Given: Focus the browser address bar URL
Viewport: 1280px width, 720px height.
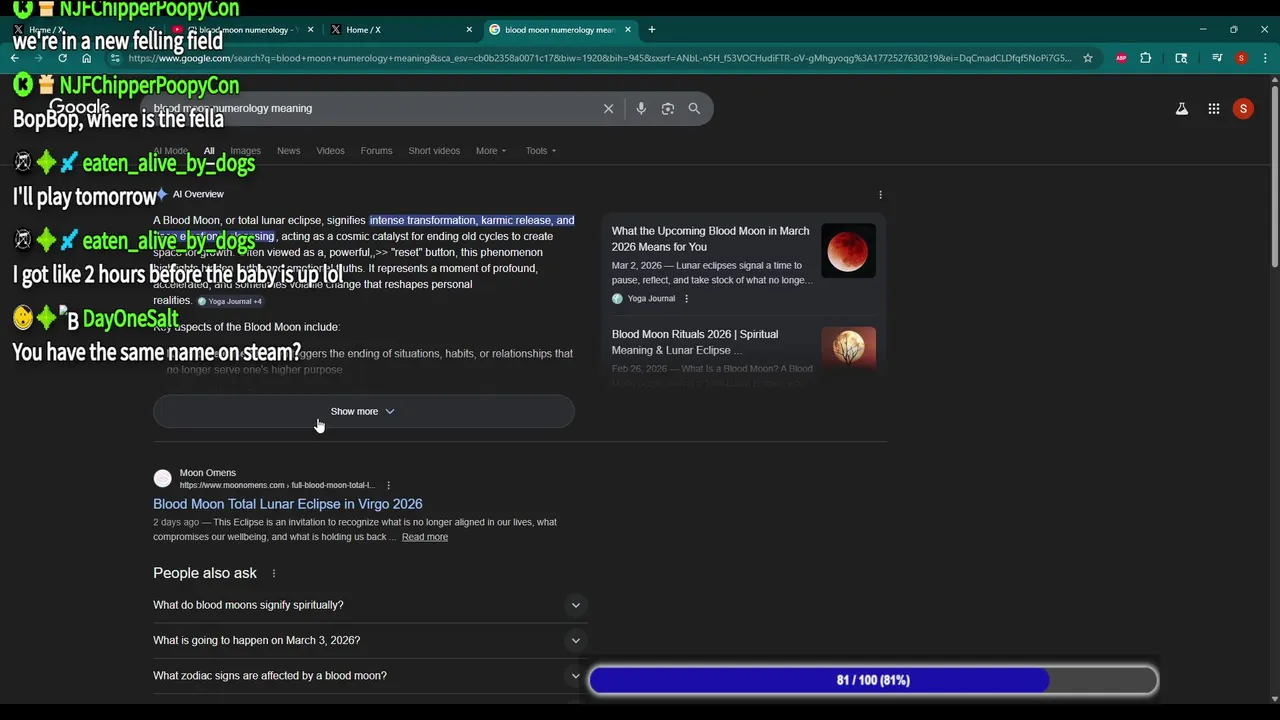Looking at the screenshot, I should tap(600, 58).
